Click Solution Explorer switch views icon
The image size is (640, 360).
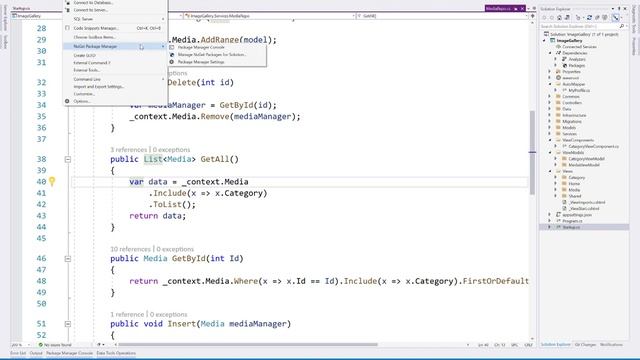567,18
